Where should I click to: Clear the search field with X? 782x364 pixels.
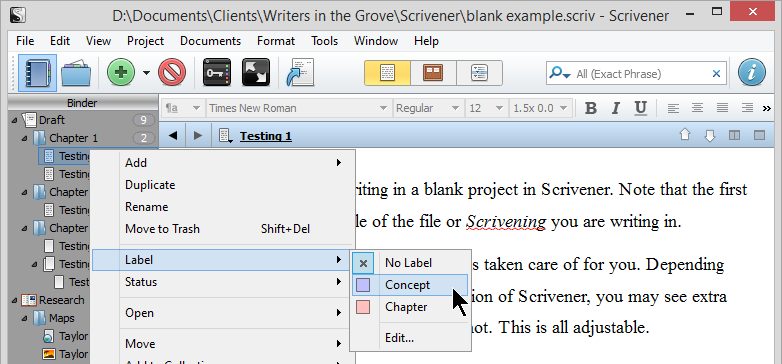[716, 74]
